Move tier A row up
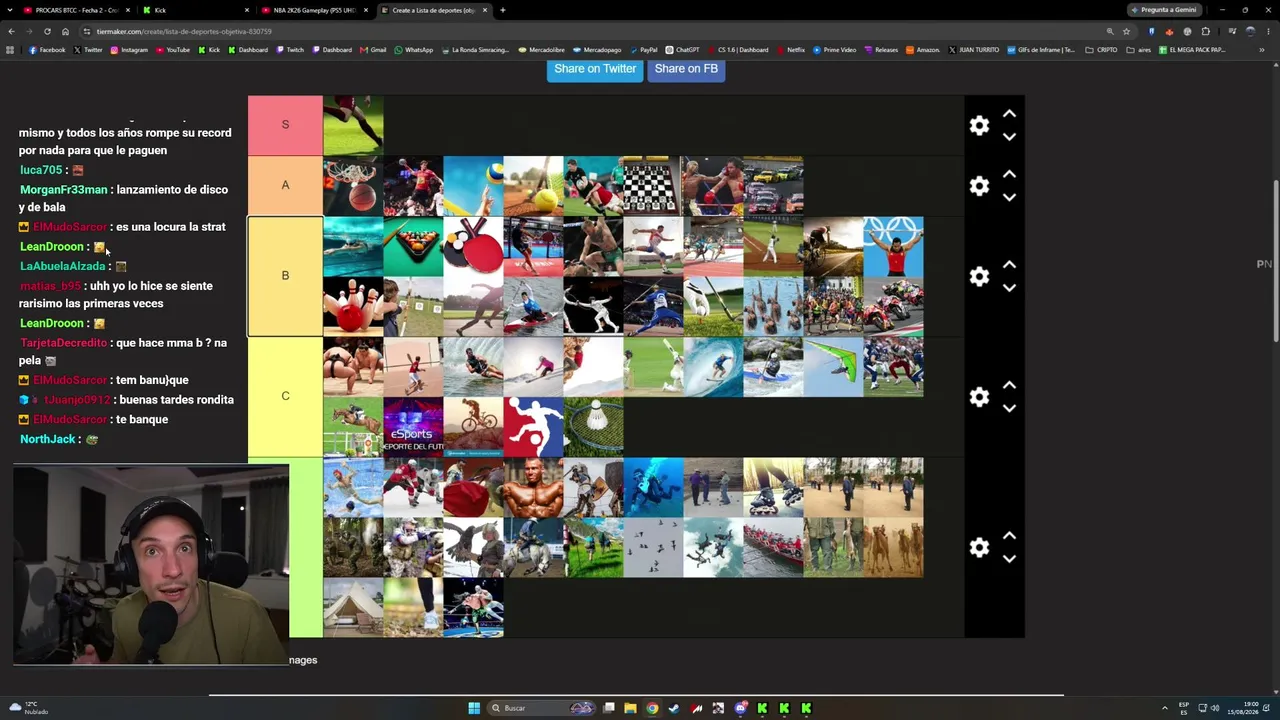 [1009, 174]
